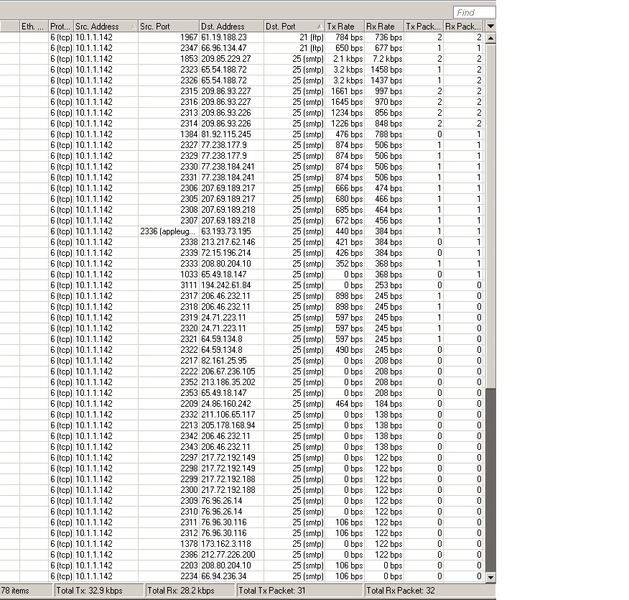629x600 pixels.
Task: Click the Total Tx: 32.9 kbps status
Action: pos(98,591)
